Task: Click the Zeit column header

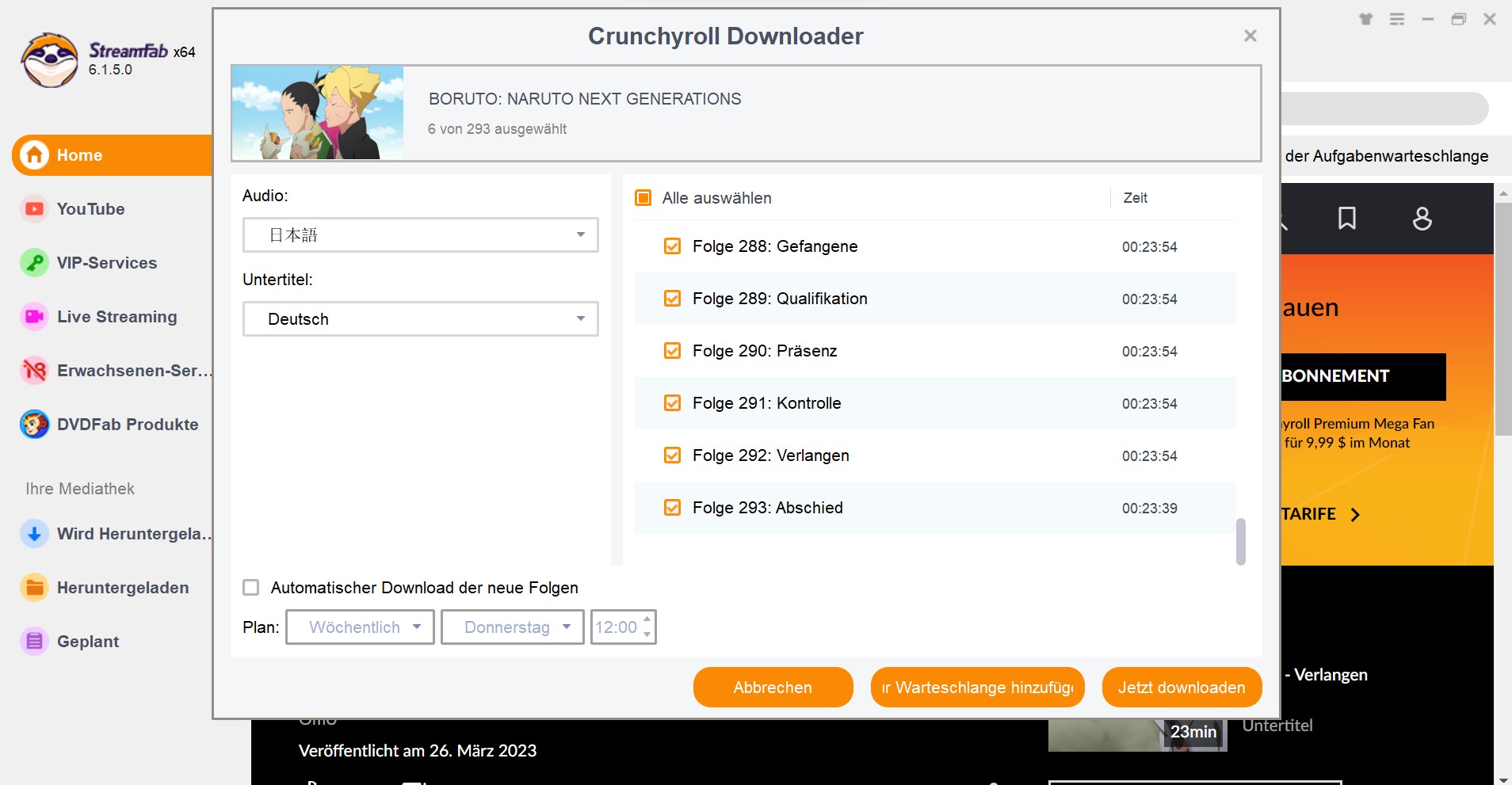Action: tap(1136, 198)
